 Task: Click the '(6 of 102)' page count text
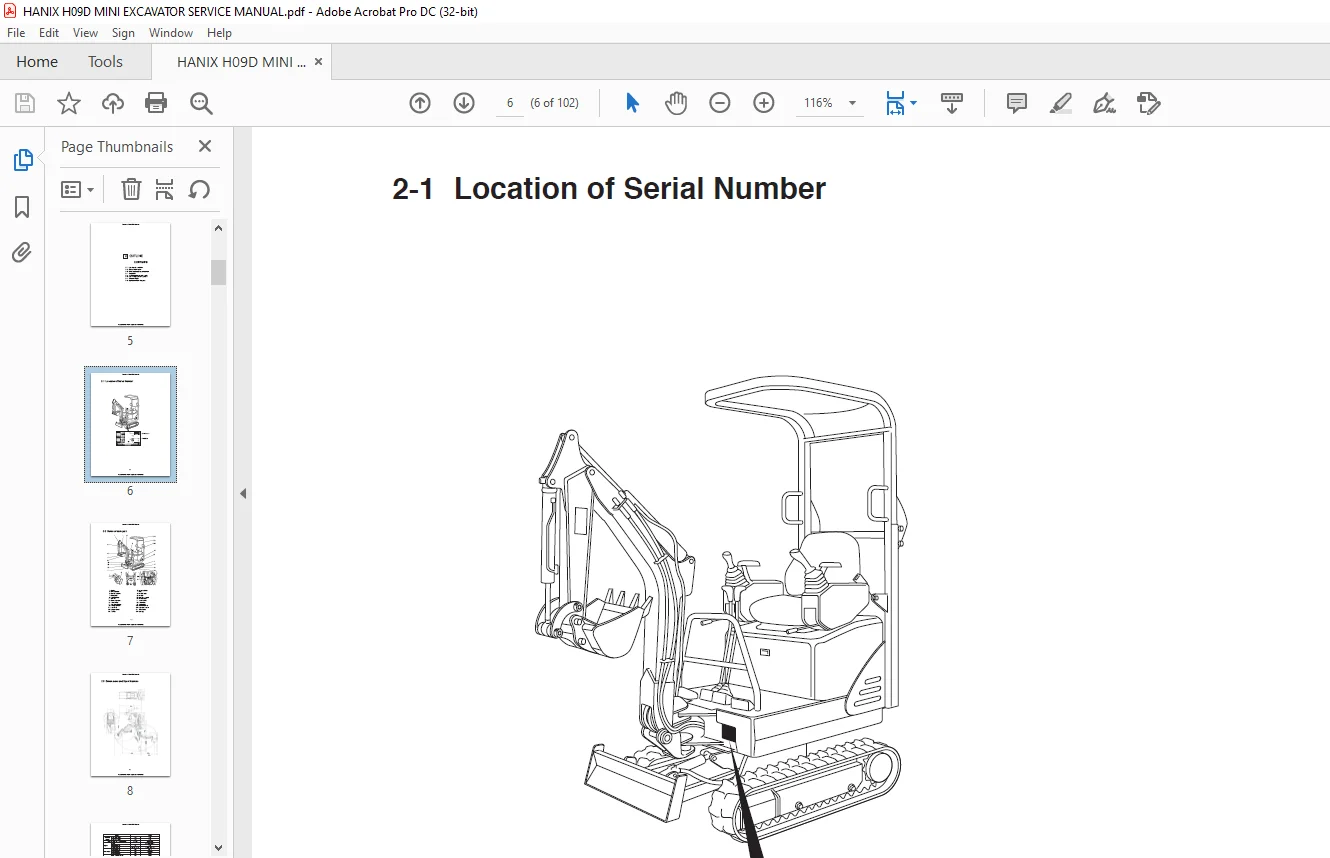point(554,103)
